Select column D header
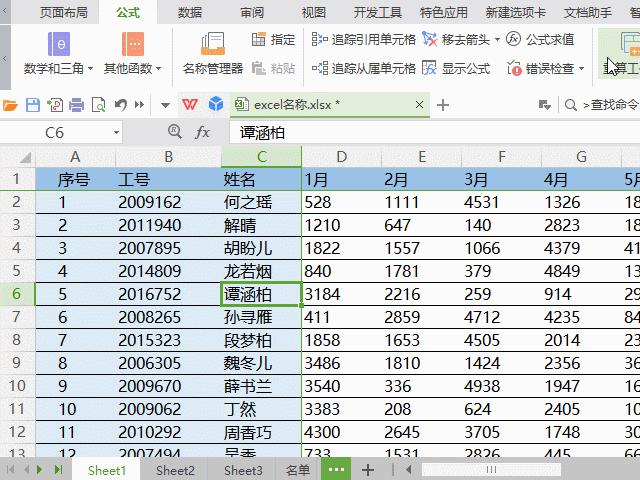This screenshot has width=640, height=480. pyautogui.click(x=342, y=157)
